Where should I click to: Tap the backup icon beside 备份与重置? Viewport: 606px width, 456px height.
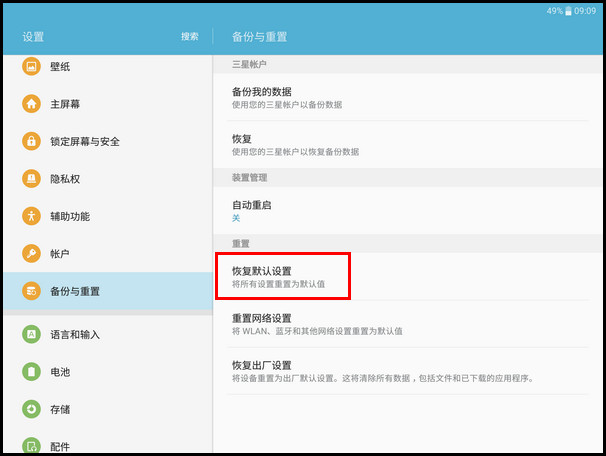point(31,291)
